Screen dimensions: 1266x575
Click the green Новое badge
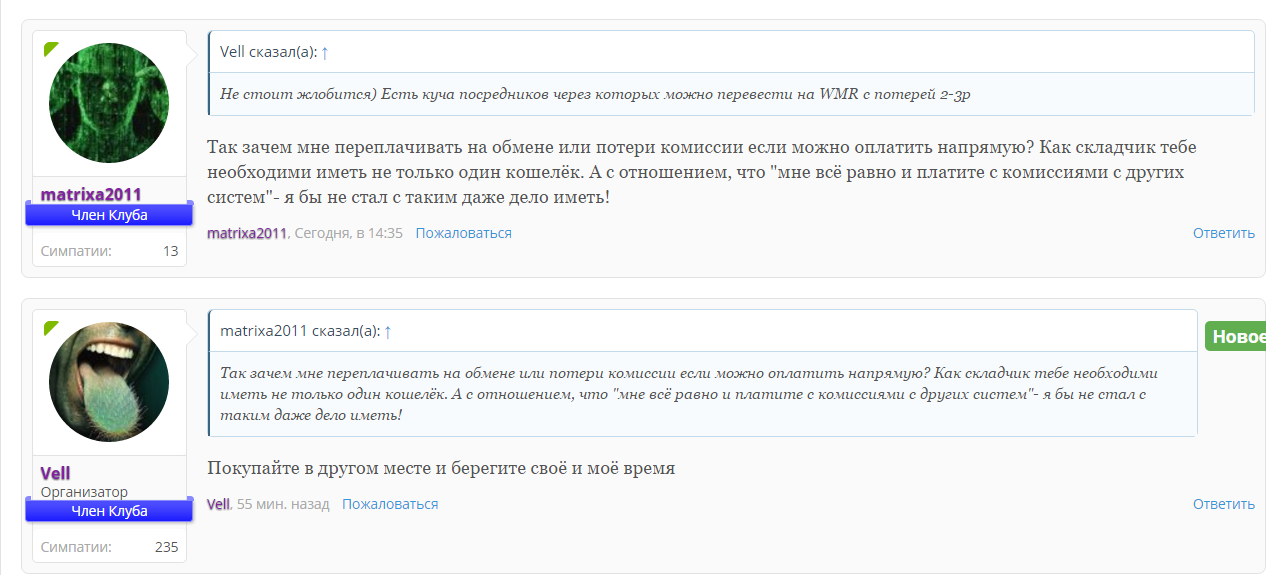[1236, 337]
